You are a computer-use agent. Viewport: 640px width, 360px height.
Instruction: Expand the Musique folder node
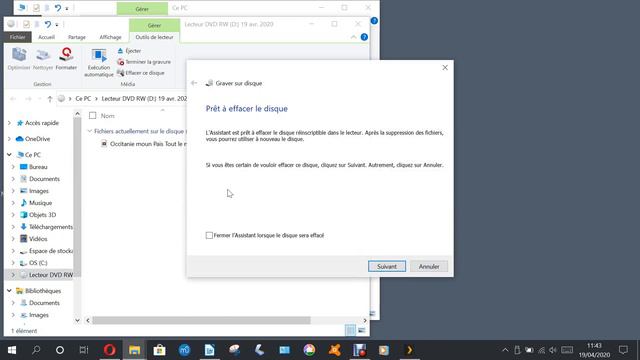(x=13, y=203)
